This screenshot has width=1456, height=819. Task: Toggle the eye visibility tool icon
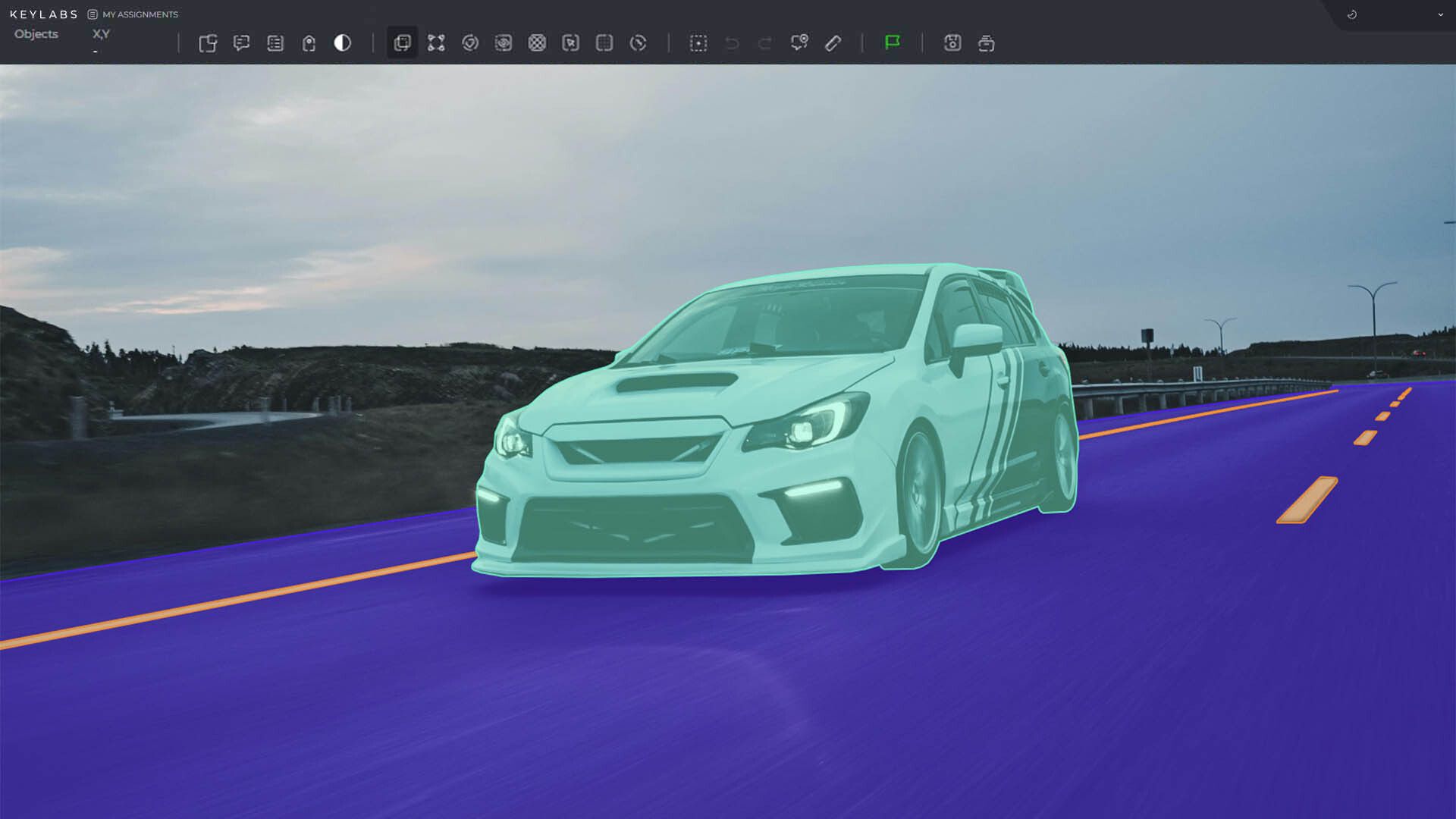504,43
